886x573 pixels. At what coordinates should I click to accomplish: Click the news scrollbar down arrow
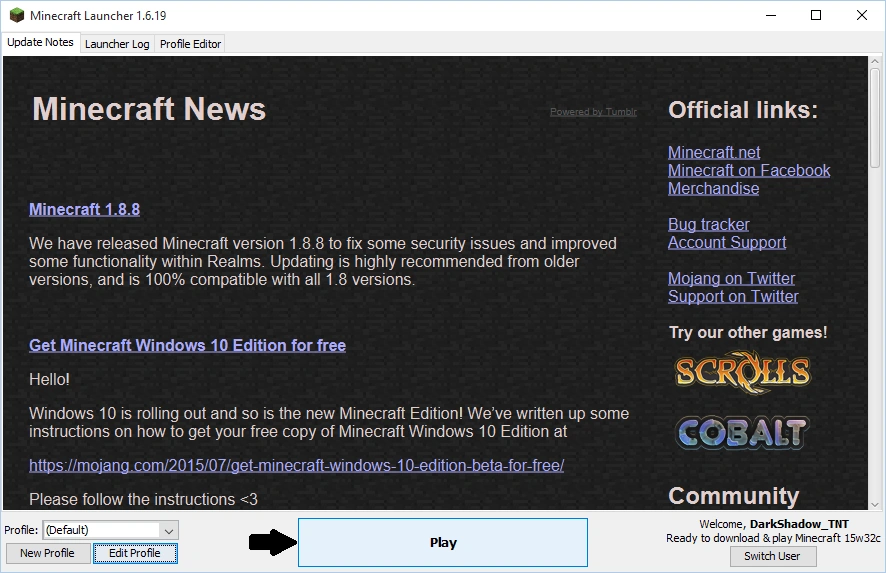tap(875, 505)
